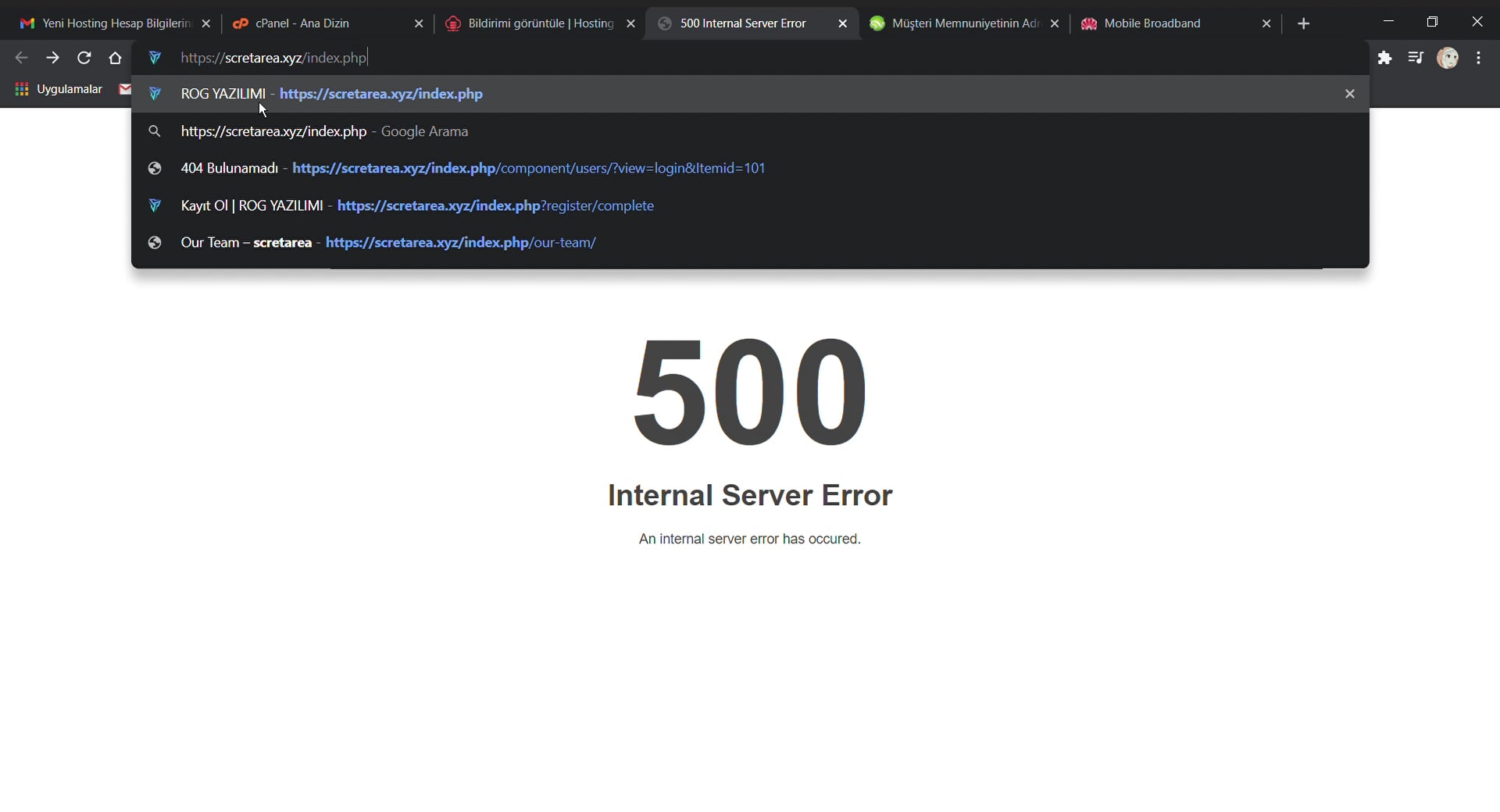Viewport: 1500px width, 812px height.
Task: Switch to the Mobile Broadband tab
Action: (x=1152, y=23)
